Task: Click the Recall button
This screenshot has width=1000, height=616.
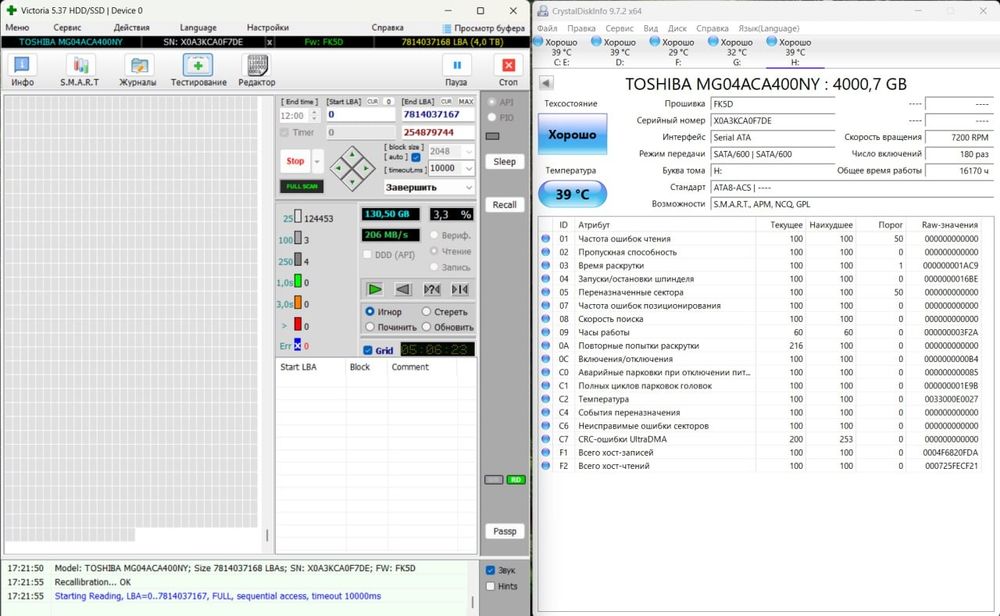Action: pos(504,204)
